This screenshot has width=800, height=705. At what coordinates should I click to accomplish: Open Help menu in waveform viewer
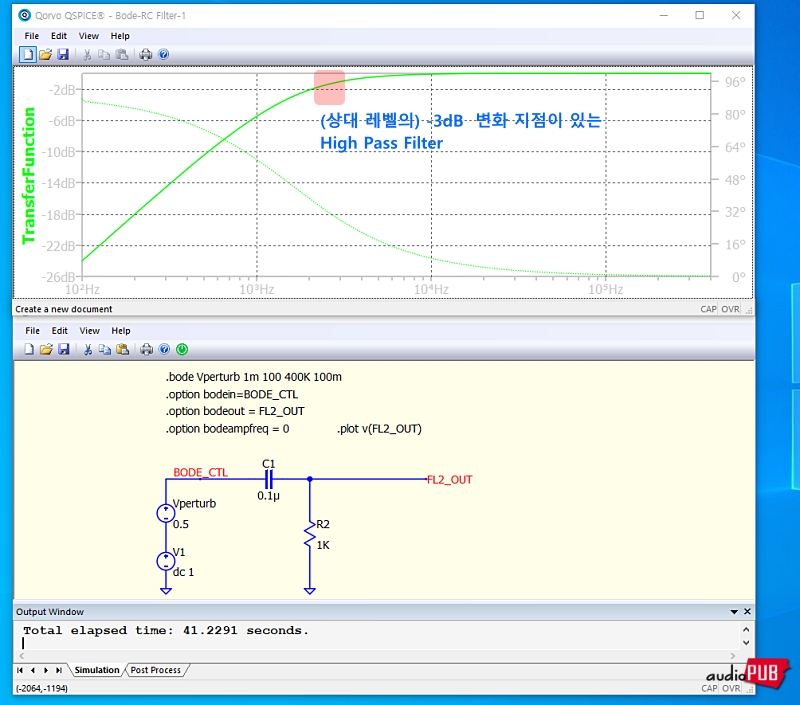(x=120, y=36)
